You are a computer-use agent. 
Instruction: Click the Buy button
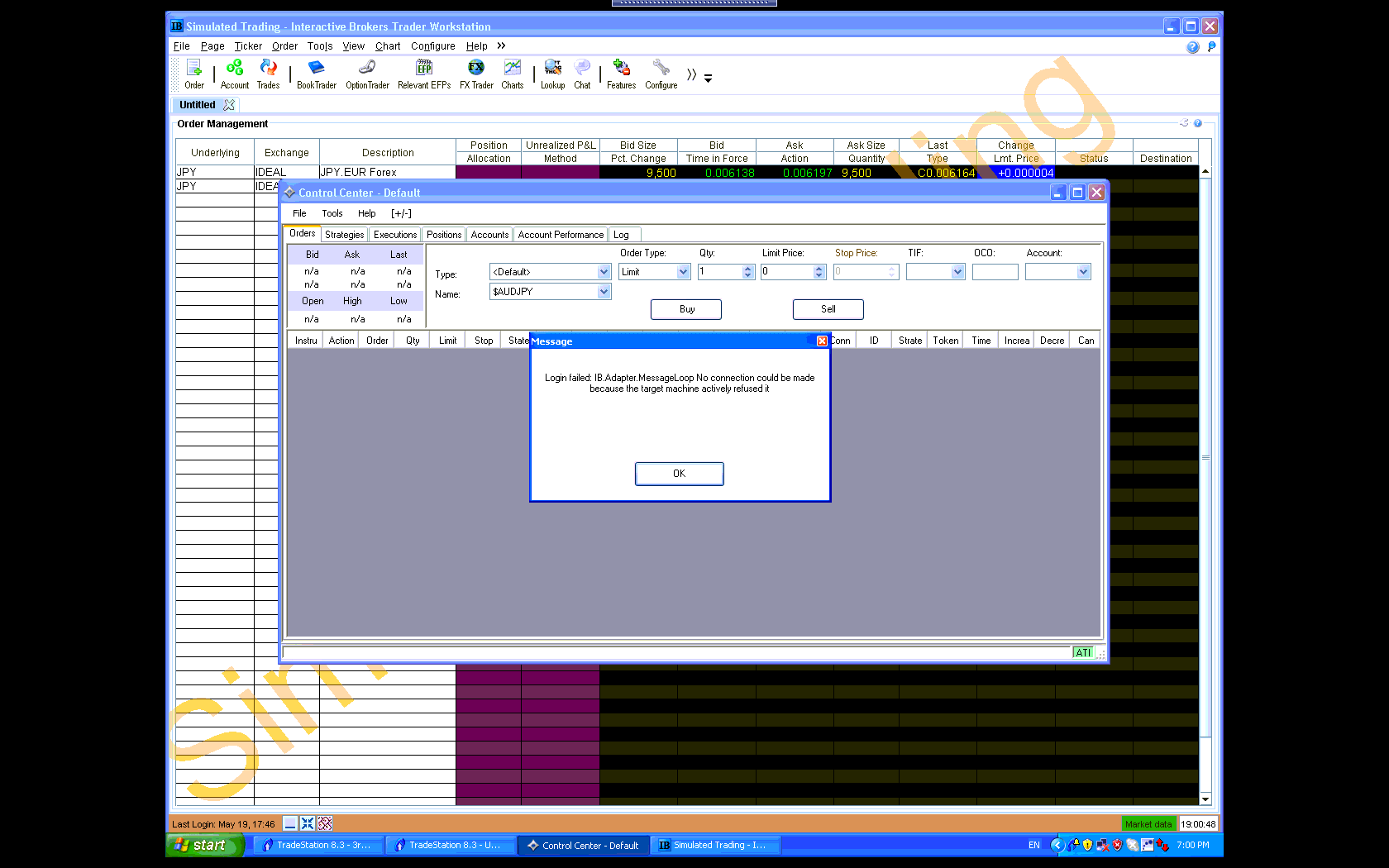click(686, 309)
